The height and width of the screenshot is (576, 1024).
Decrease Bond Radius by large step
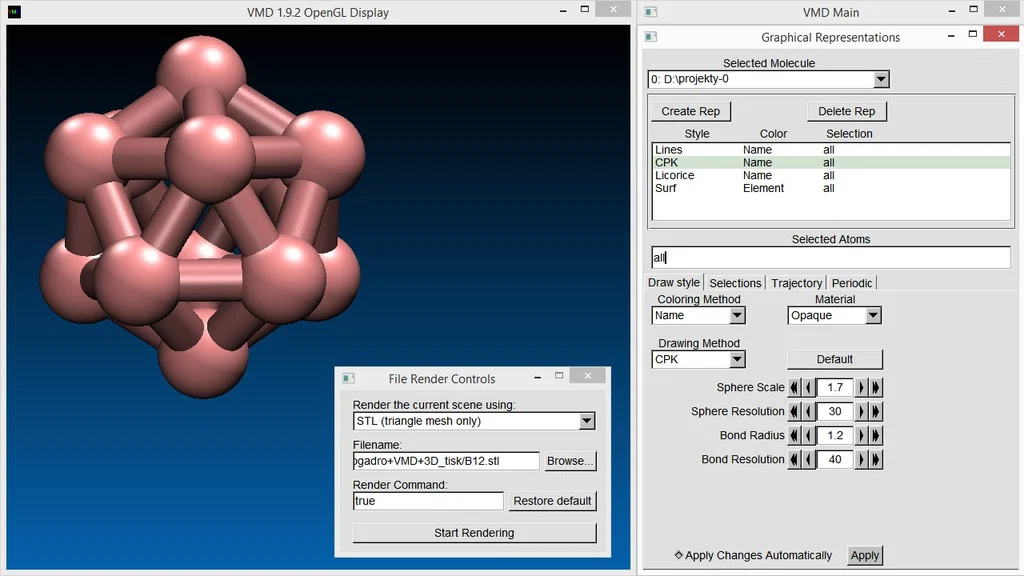click(x=794, y=436)
